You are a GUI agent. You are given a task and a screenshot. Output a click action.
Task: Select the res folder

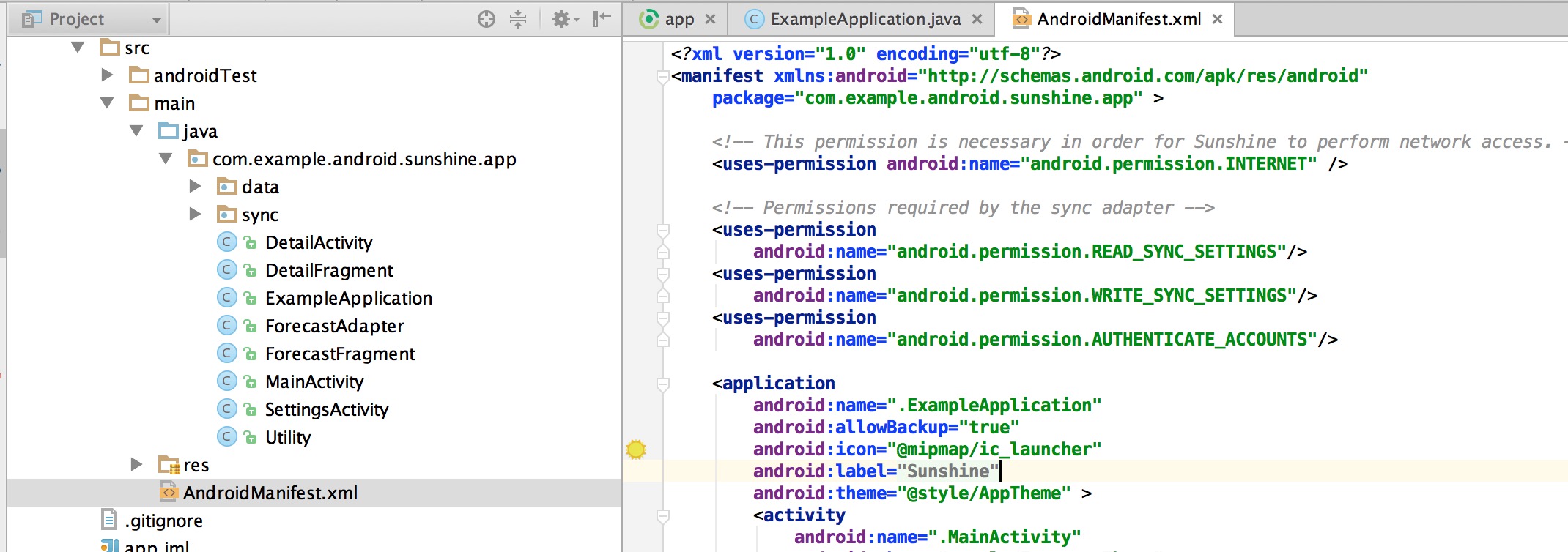(184, 465)
